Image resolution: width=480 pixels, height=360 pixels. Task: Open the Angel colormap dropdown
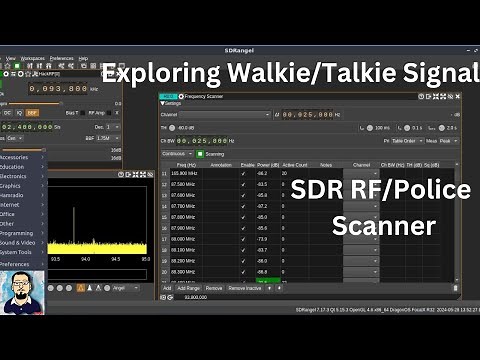pos(125,288)
